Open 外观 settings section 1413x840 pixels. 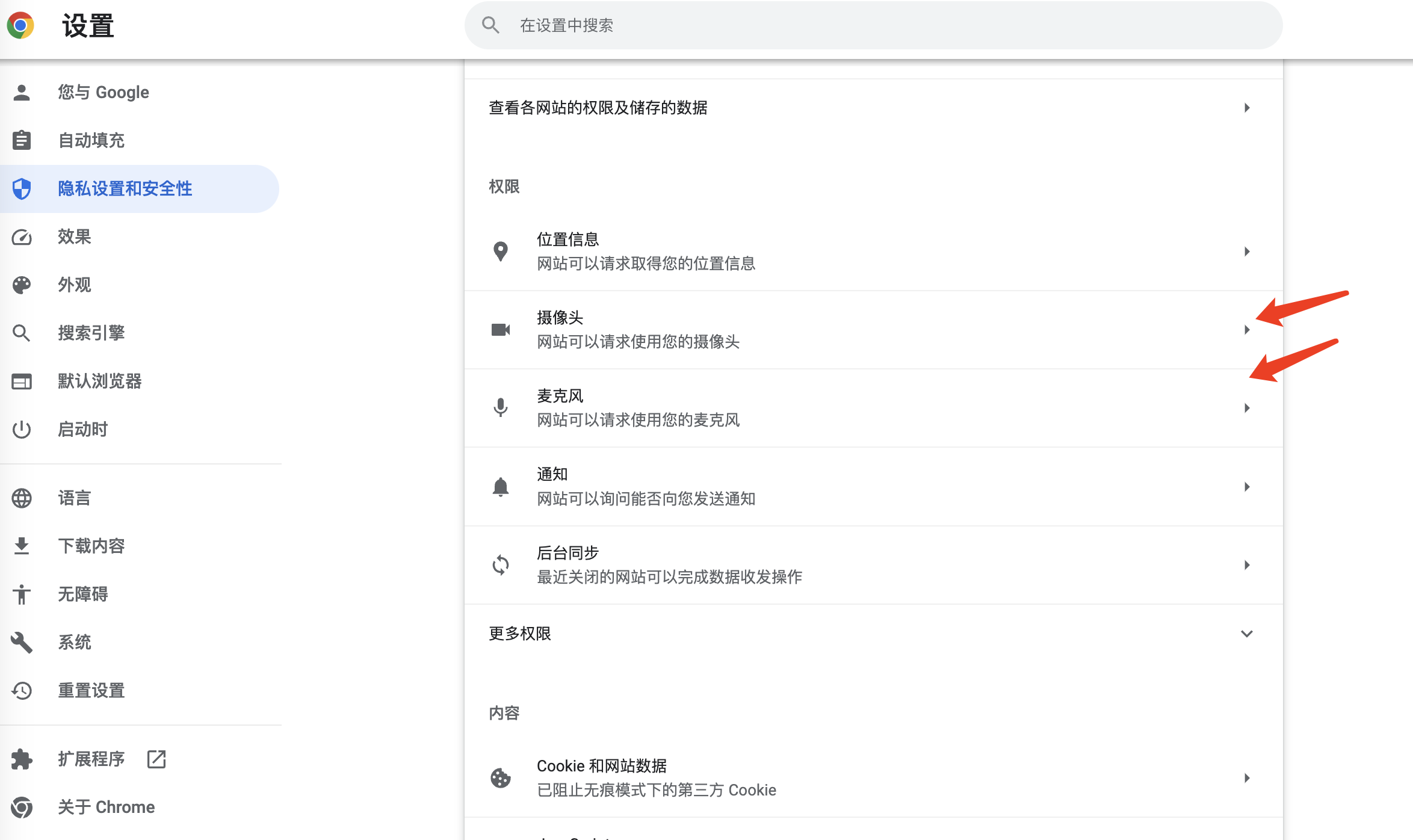[x=74, y=285]
